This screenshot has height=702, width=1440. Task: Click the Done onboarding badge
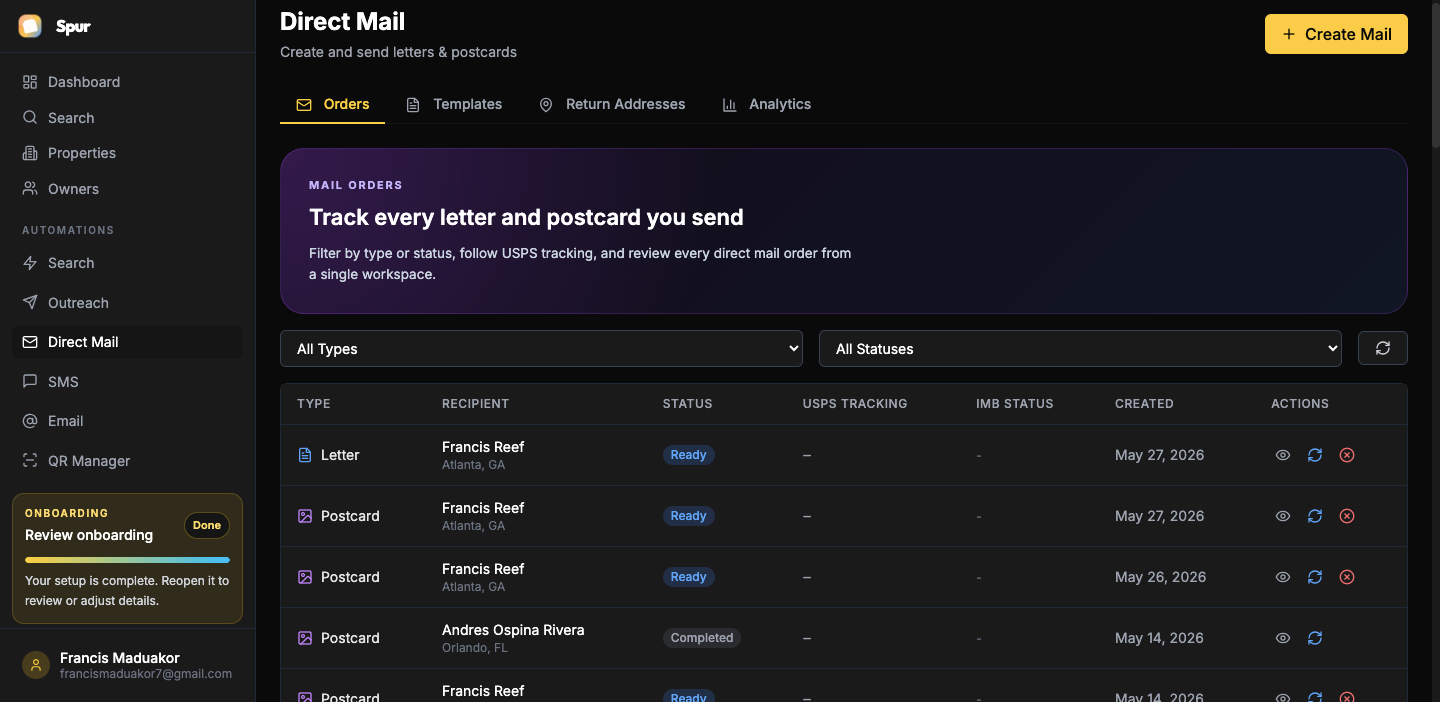pyautogui.click(x=207, y=525)
